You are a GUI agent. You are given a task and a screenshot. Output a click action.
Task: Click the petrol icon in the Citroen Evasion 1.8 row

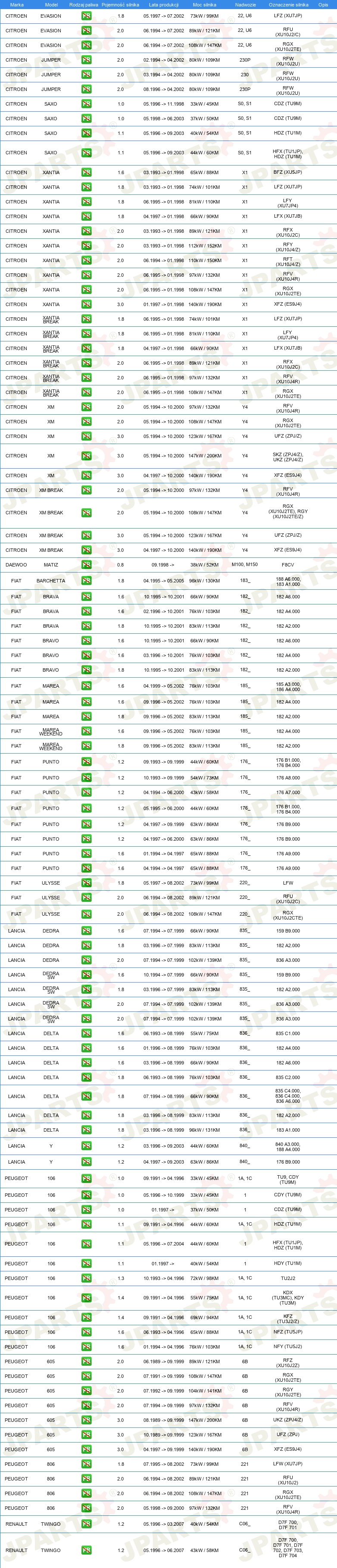[x=86, y=16]
